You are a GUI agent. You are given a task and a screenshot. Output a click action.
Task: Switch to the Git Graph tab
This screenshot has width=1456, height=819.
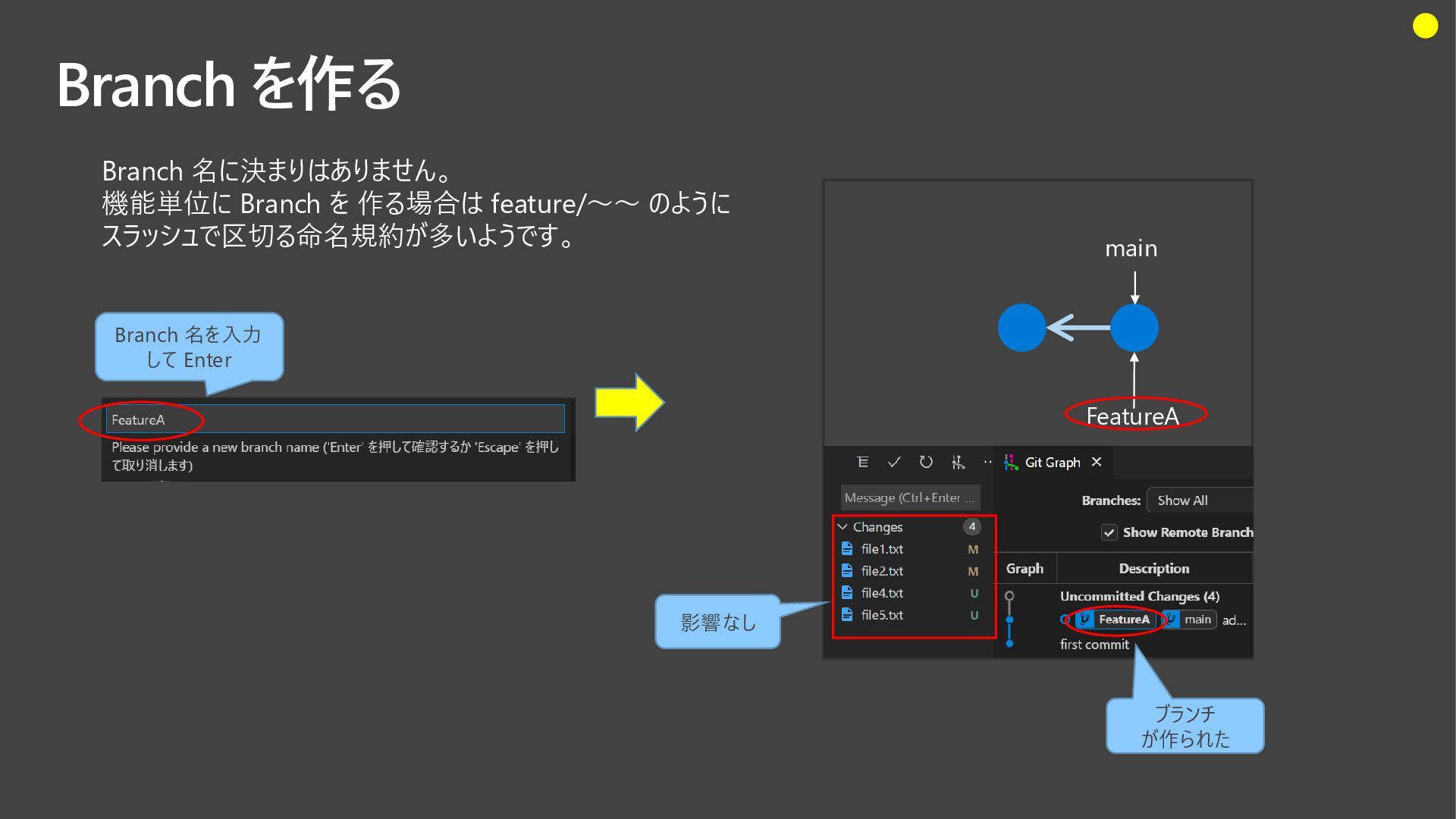click(1052, 463)
